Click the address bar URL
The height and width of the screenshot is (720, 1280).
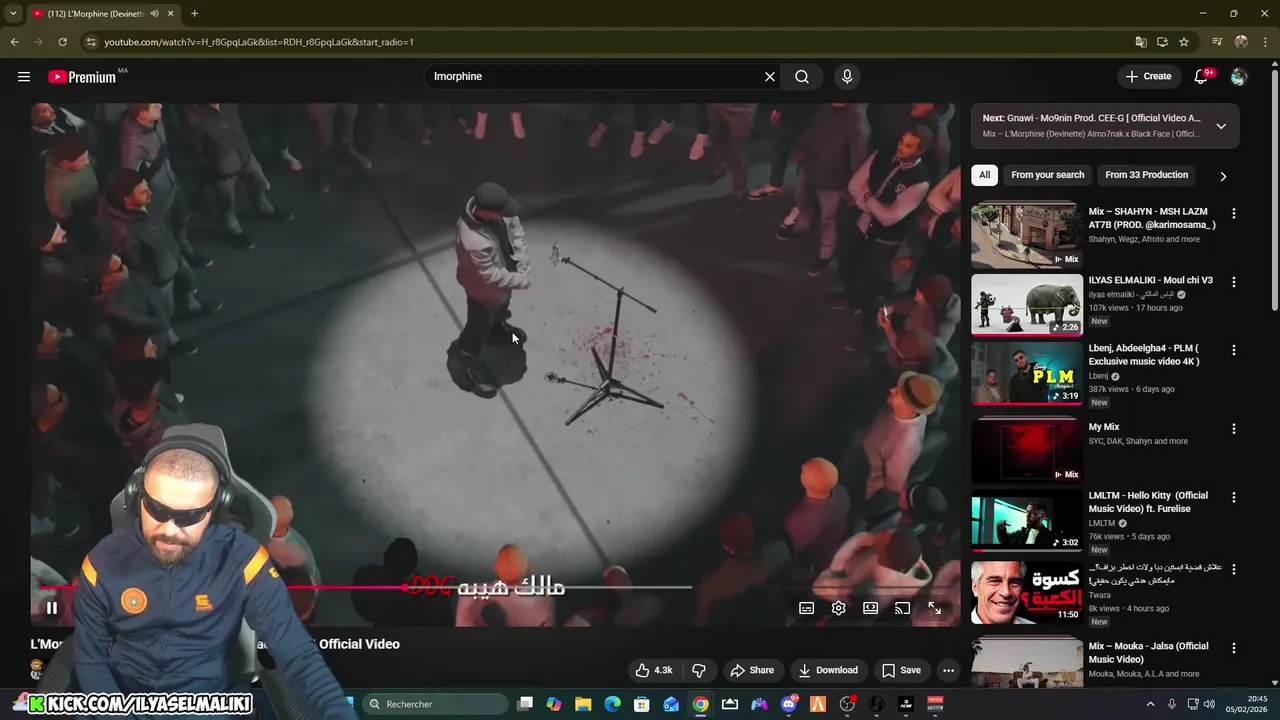[259, 42]
